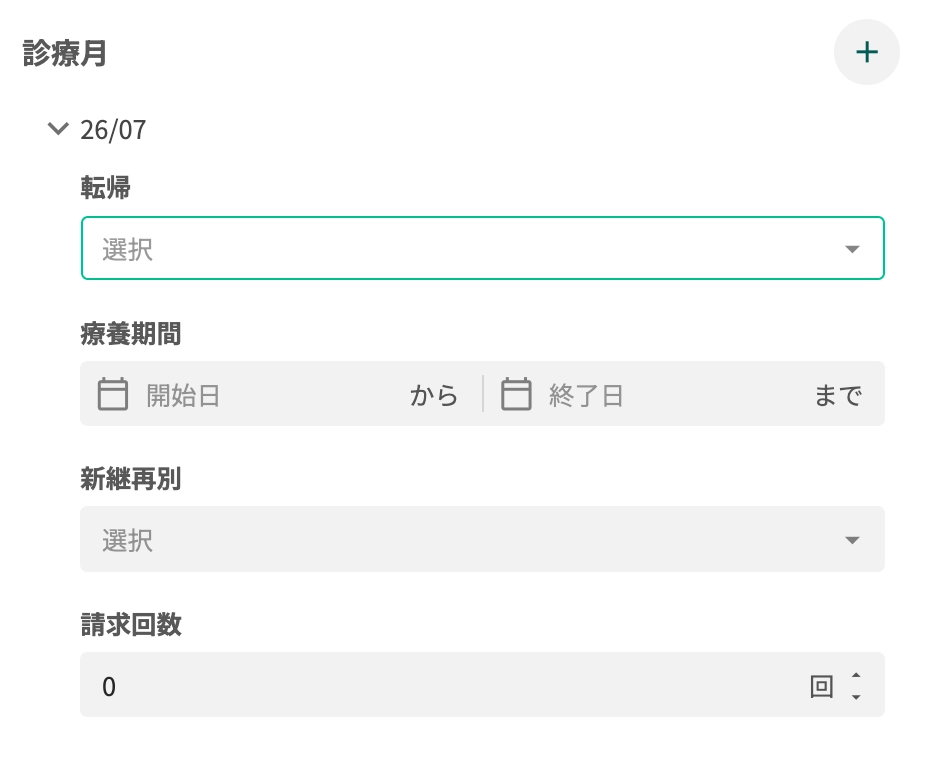
Task: Open calendar icon for 終了日
Action: point(516,394)
